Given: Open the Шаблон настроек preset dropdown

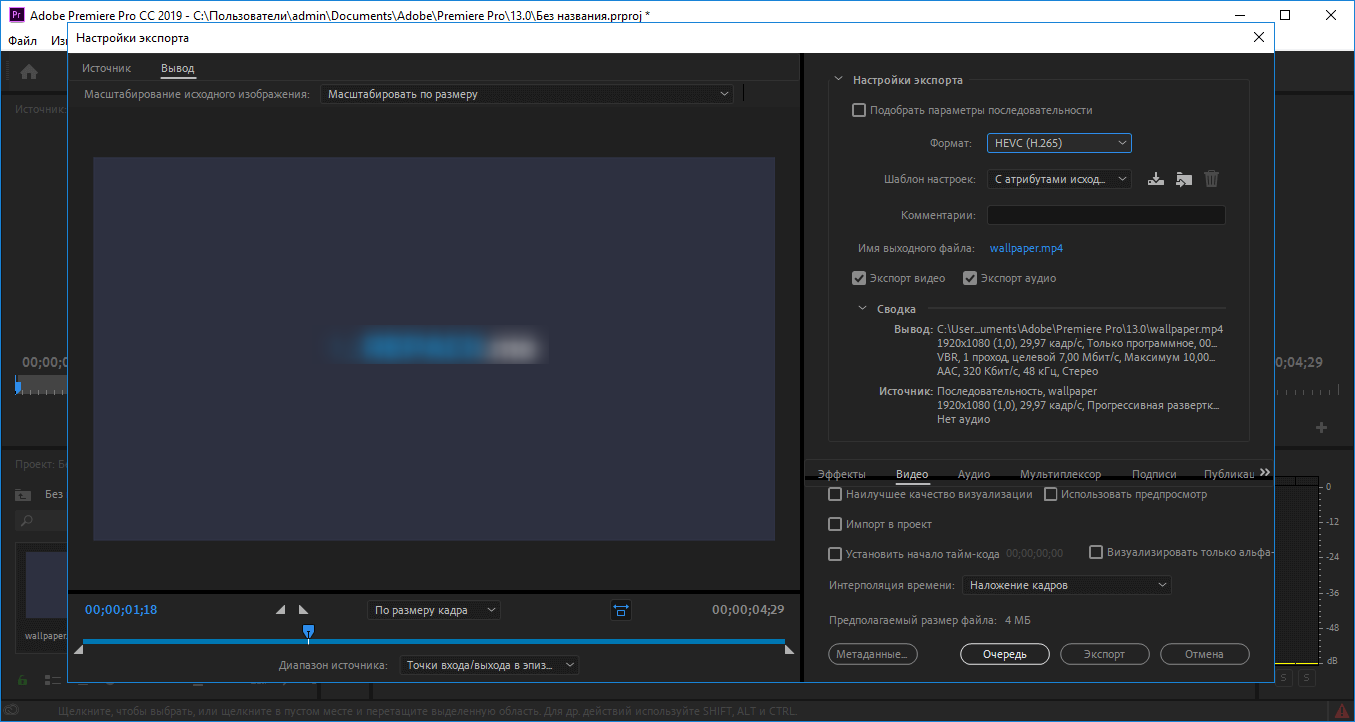Looking at the screenshot, I should [1059, 179].
